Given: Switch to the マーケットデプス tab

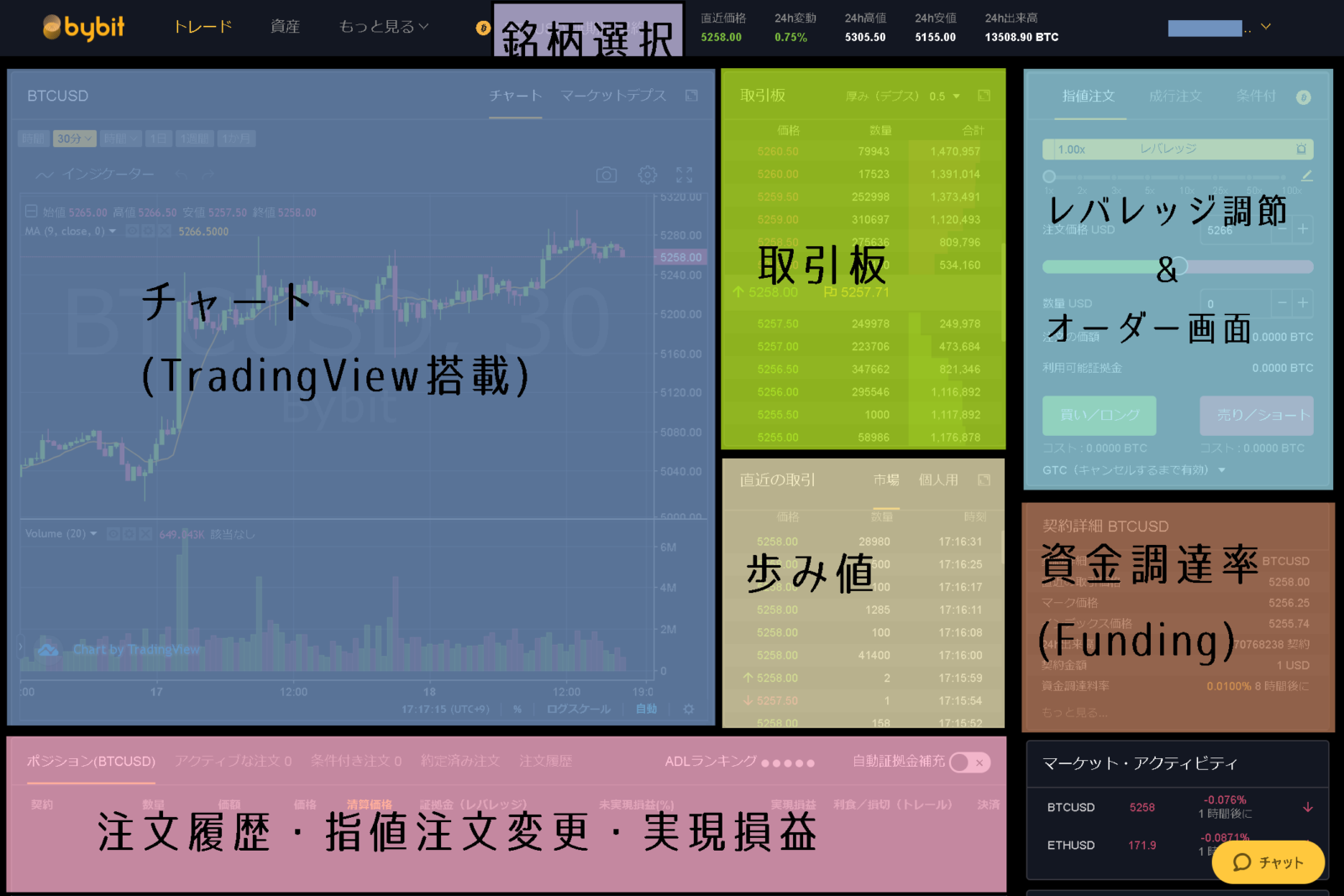Looking at the screenshot, I should (613, 96).
